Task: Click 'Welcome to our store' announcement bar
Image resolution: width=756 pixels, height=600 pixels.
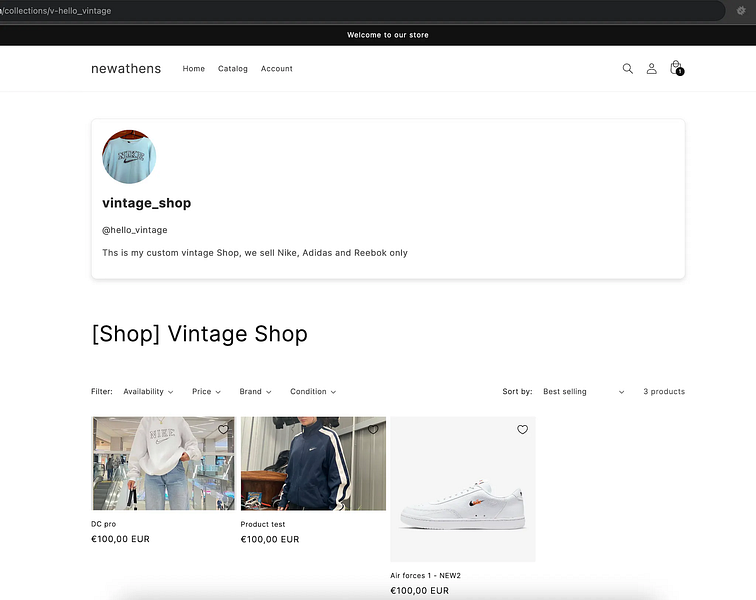Action: 388,35
